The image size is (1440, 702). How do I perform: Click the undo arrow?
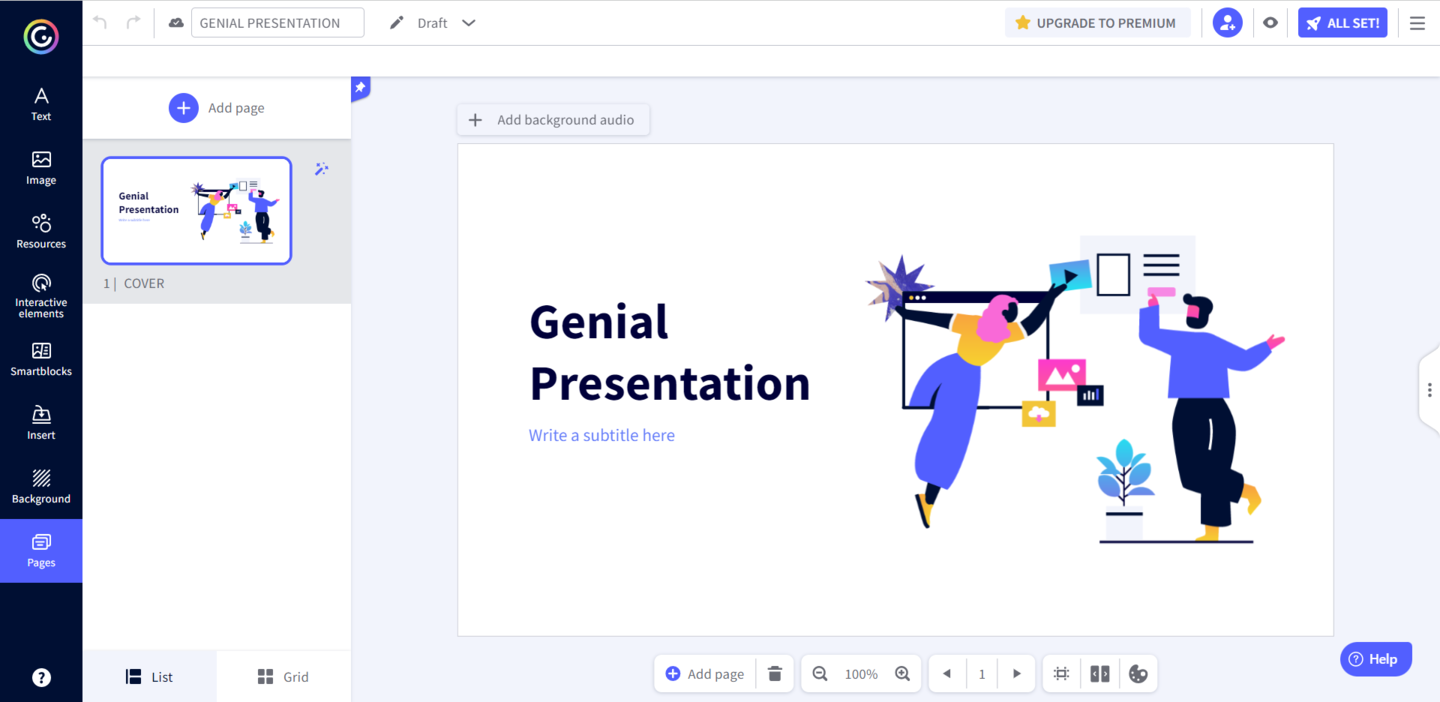100,23
